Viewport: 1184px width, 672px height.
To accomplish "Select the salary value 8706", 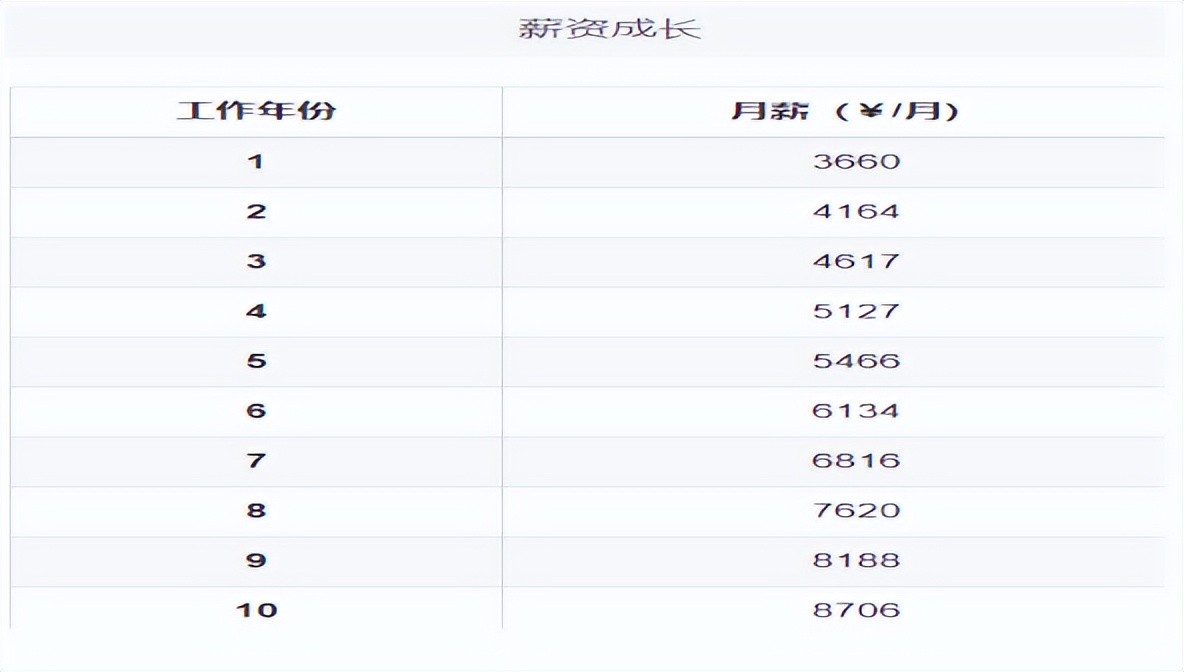I will tap(856, 609).
